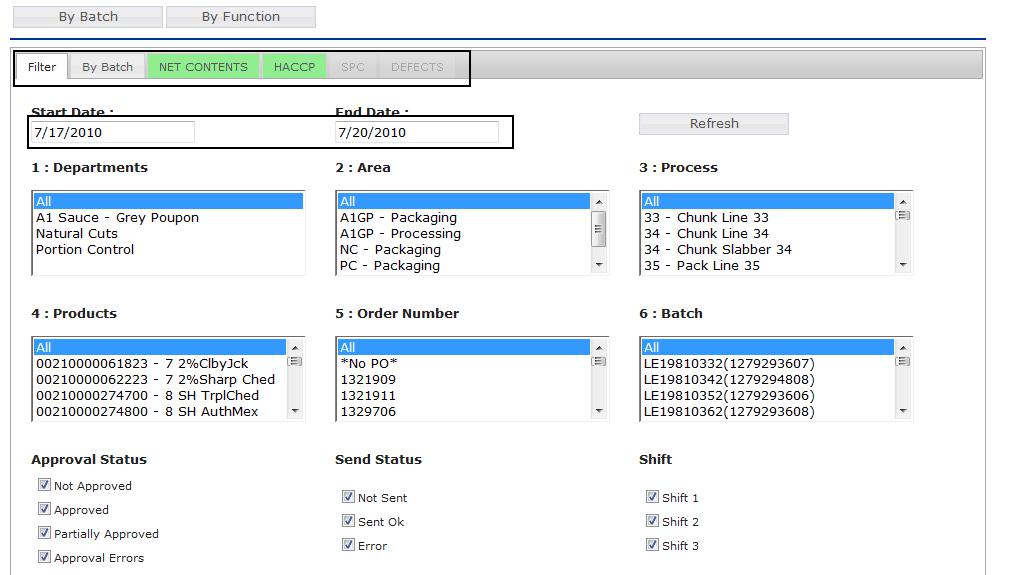Toggle the Sent Ok checkbox
This screenshot has width=1017, height=575.
click(x=348, y=521)
